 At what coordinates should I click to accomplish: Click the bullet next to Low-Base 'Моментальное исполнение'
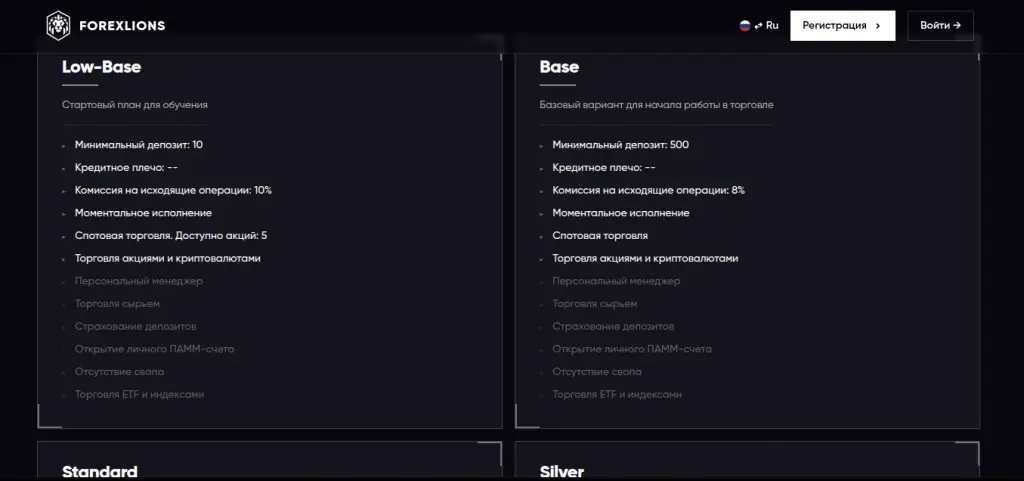pos(64,214)
